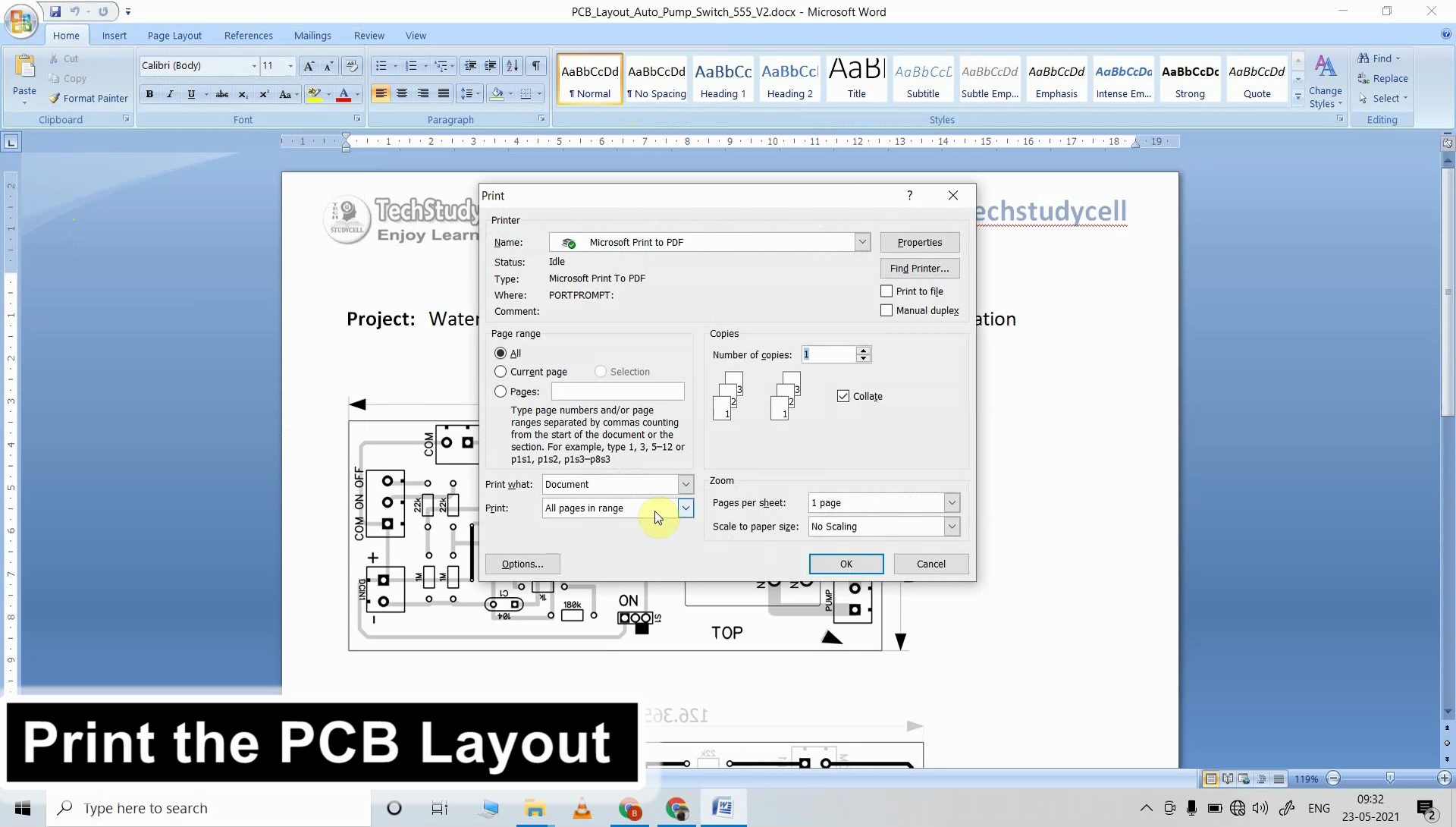1456x827 pixels.
Task: Toggle strikethrough formatting
Action: tap(222, 94)
